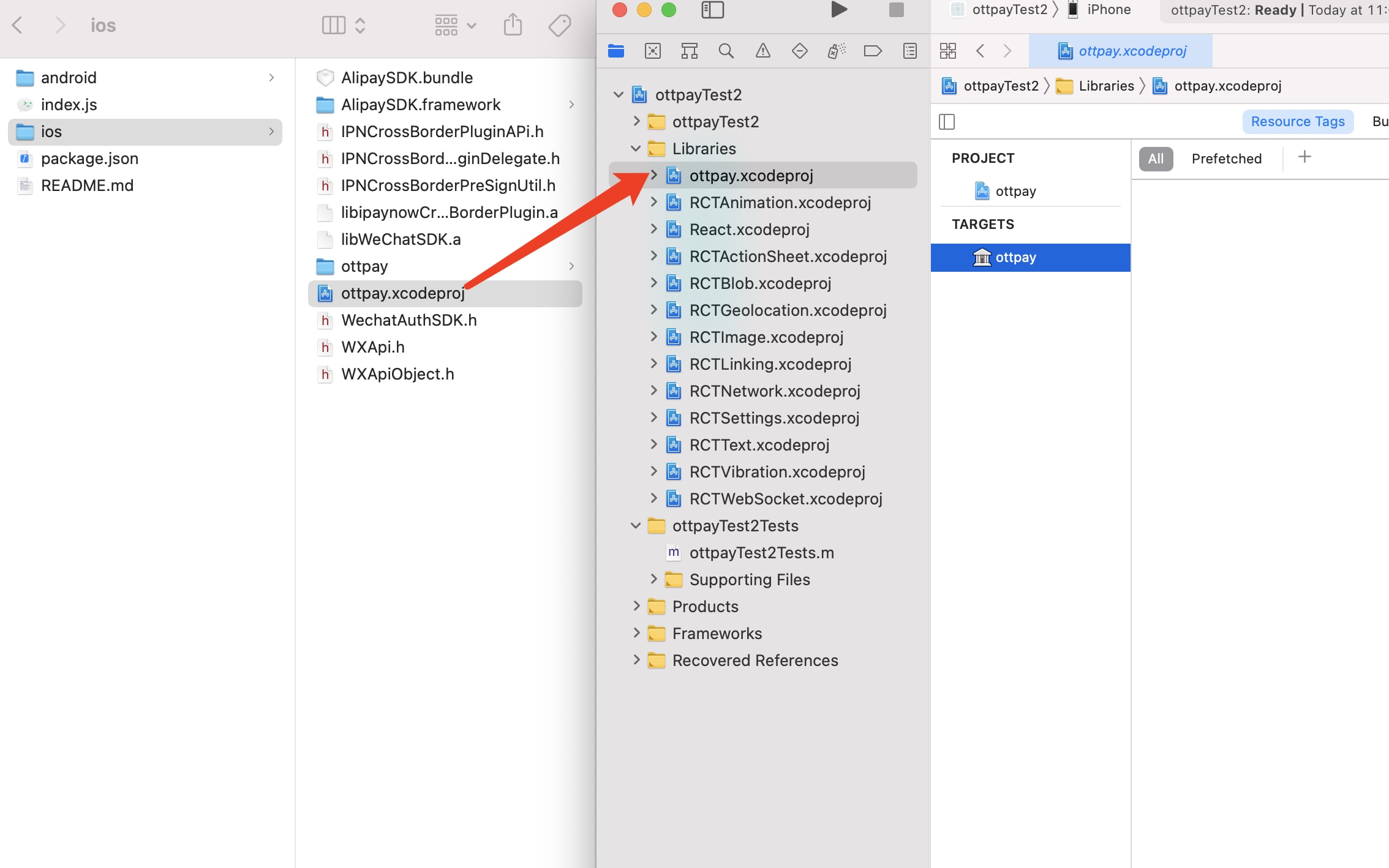Open the Source Control navigator icon
The image size is (1389, 868).
(x=653, y=51)
